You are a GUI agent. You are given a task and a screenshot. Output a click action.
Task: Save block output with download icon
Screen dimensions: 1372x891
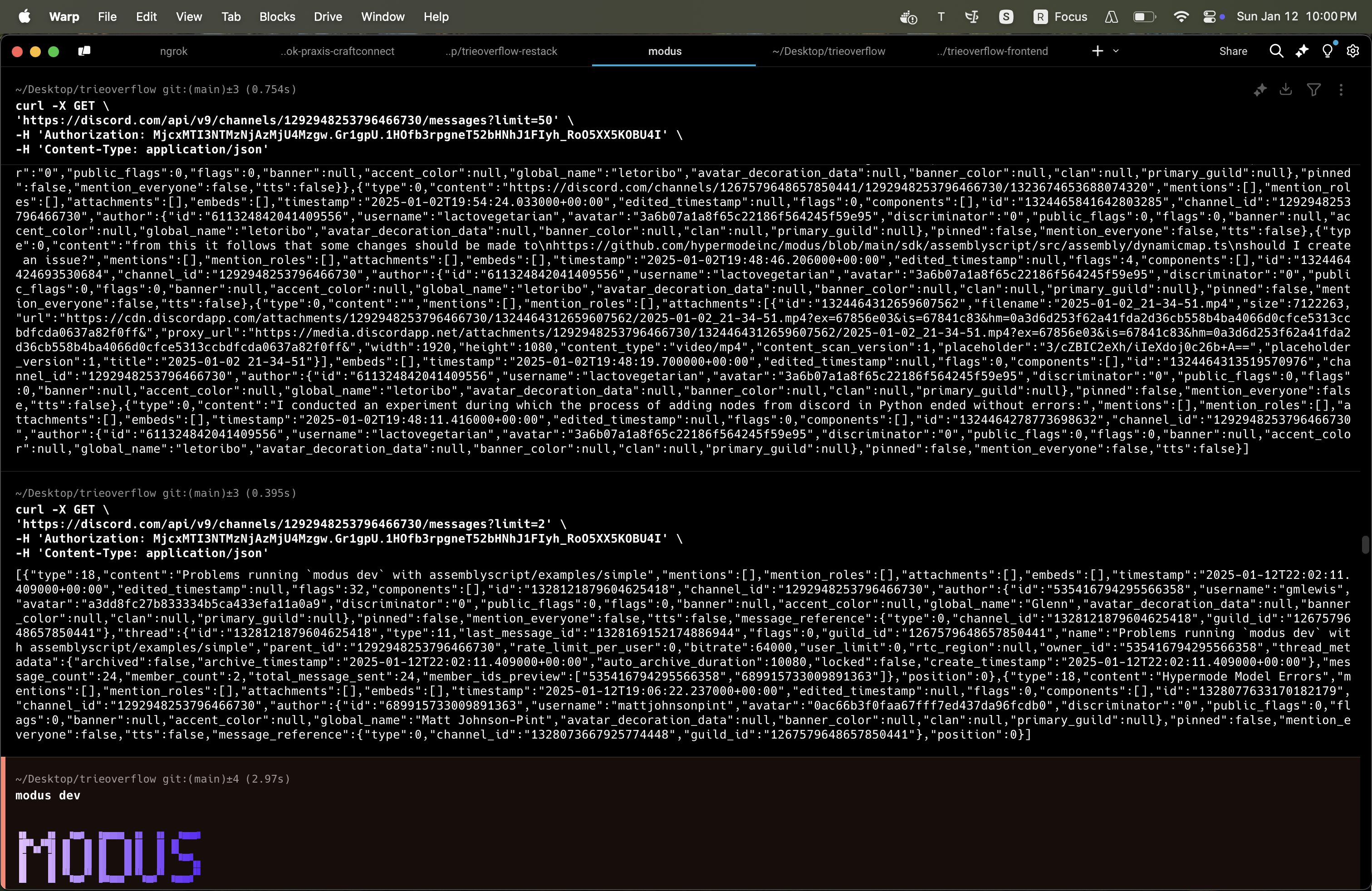pyautogui.click(x=1285, y=89)
